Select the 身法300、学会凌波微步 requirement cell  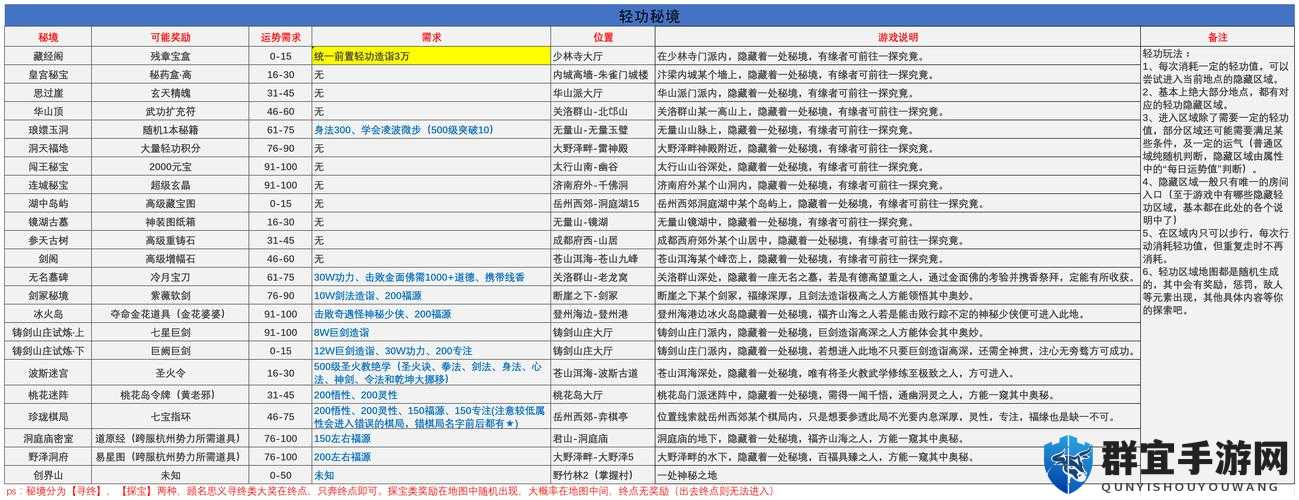(x=431, y=130)
